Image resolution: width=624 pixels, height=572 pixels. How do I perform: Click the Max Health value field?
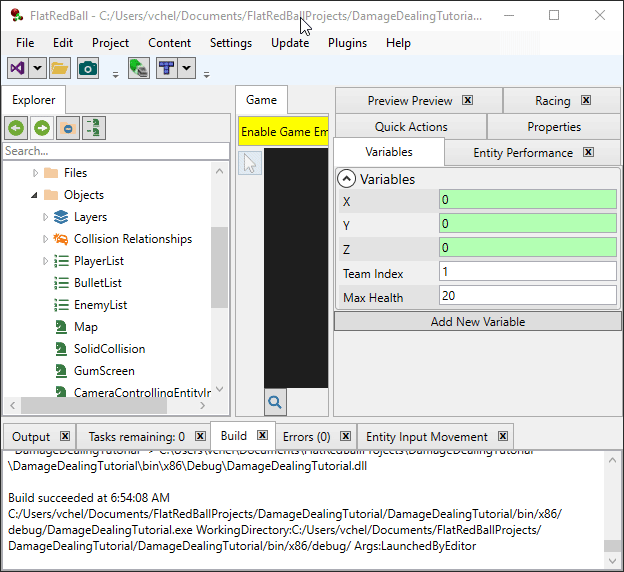(527, 296)
